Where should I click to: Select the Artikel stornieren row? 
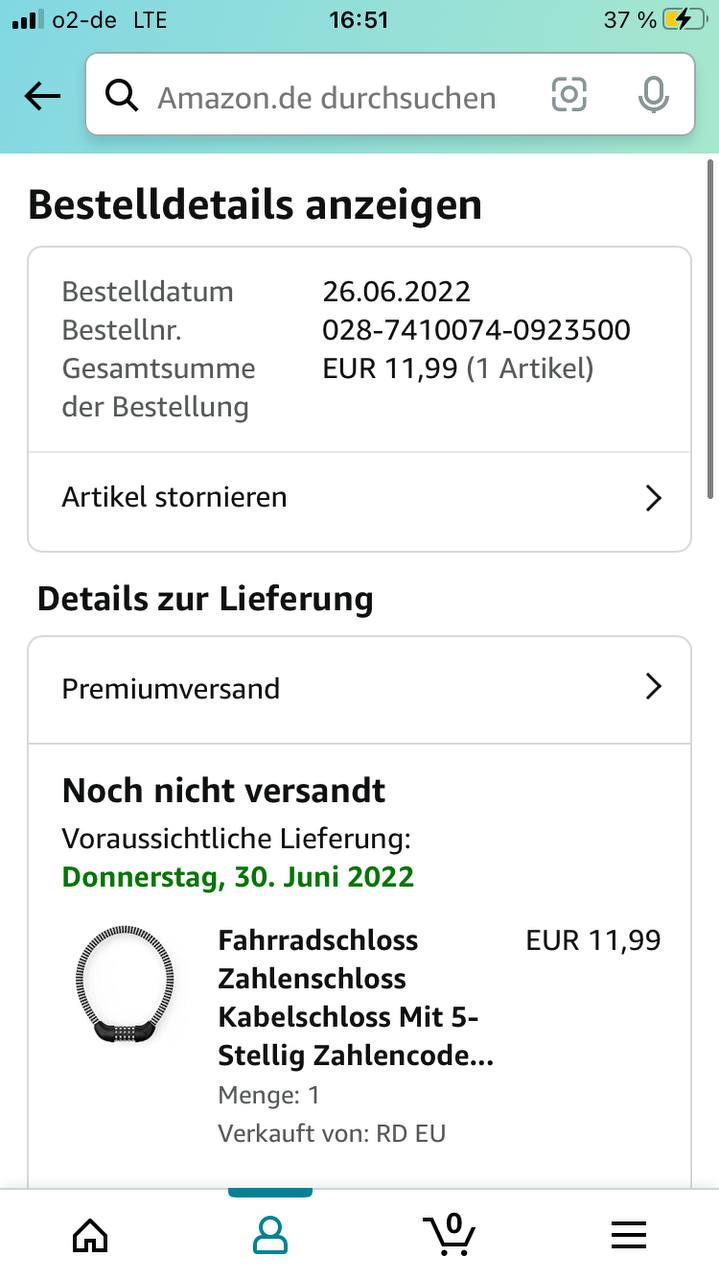coord(359,498)
